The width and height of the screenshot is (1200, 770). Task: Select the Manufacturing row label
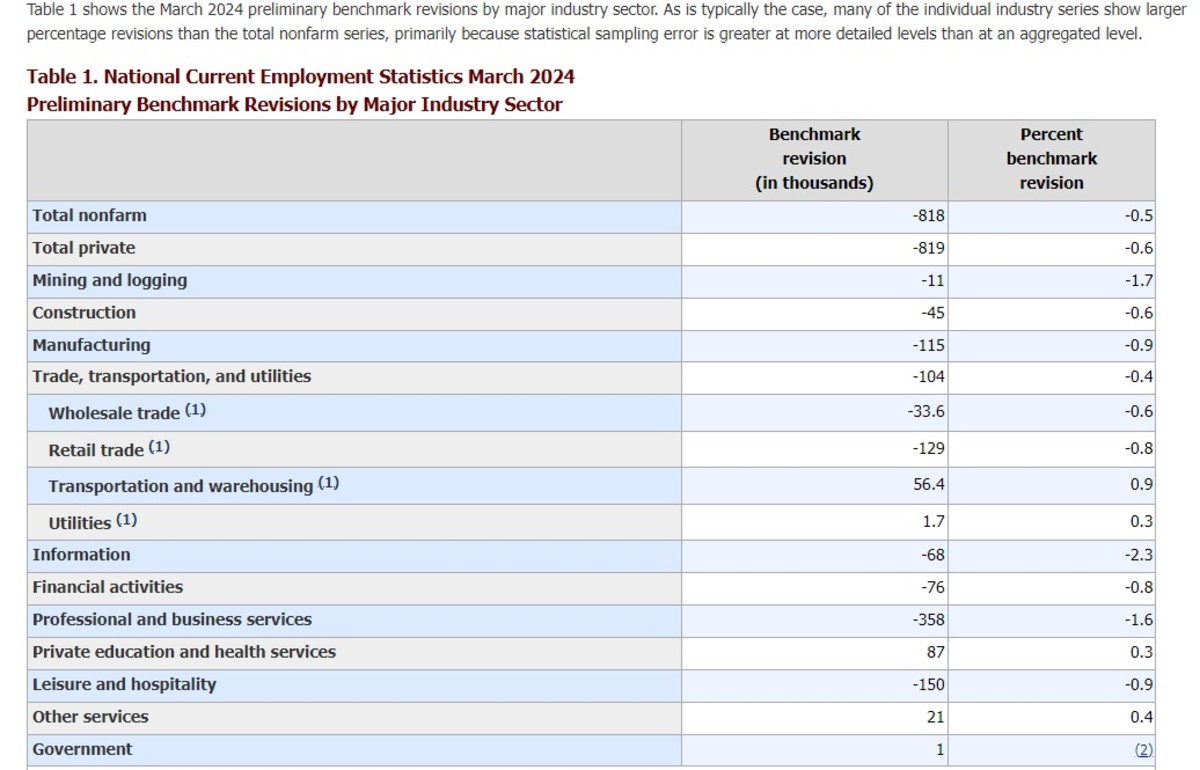point(91,345)
